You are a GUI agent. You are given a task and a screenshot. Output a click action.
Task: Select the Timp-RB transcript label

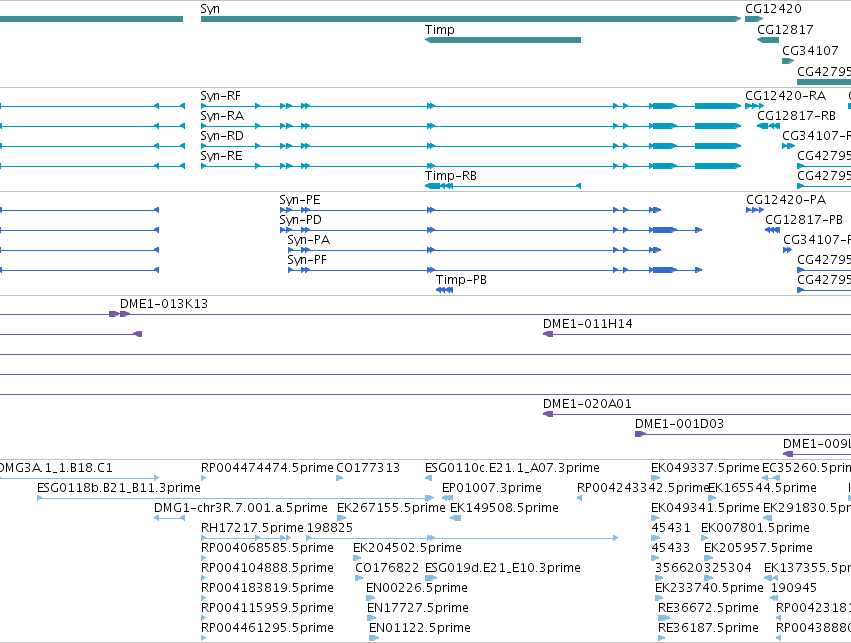point(450,176)
